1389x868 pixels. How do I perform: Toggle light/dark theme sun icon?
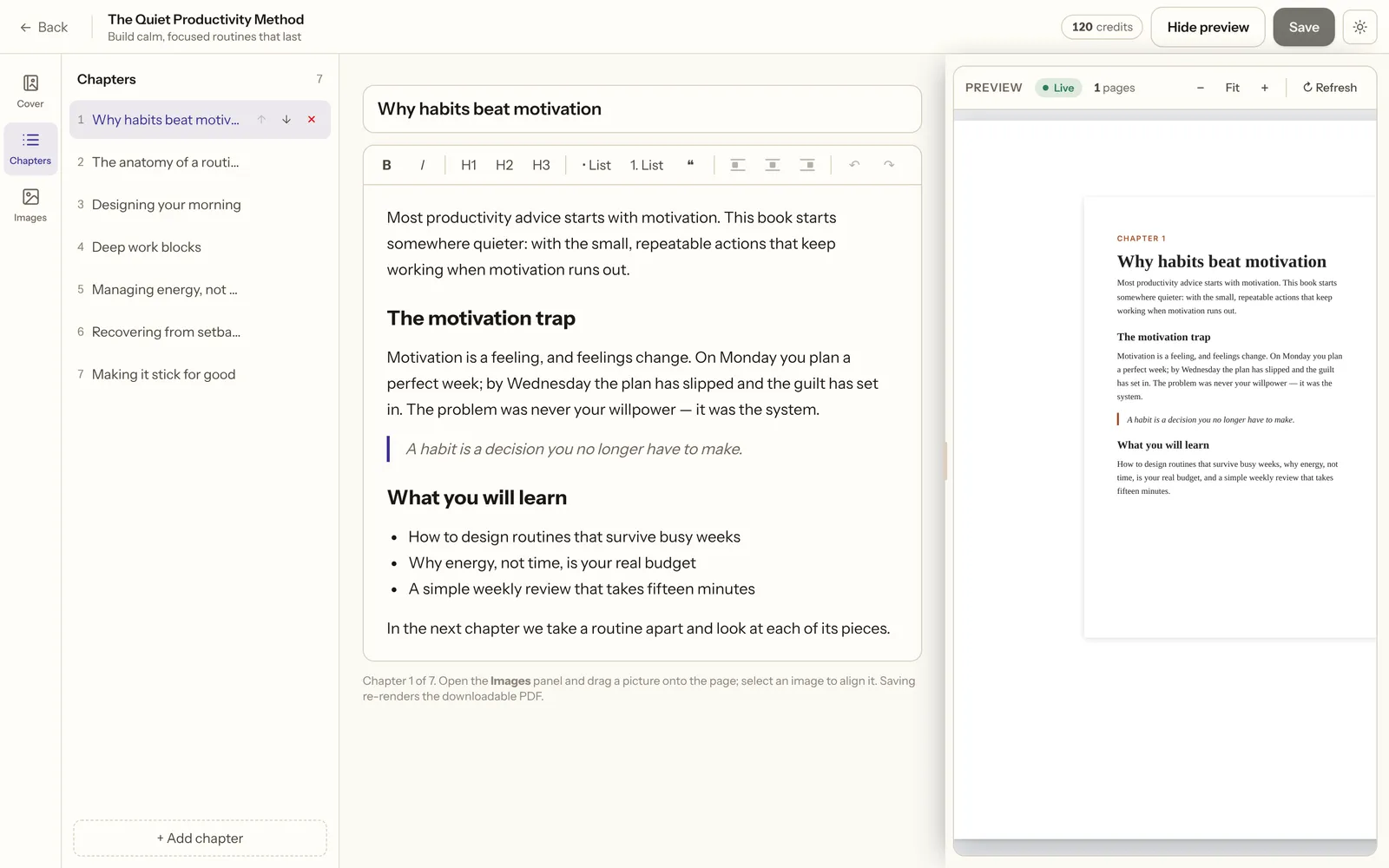(x=1359, y=27)
